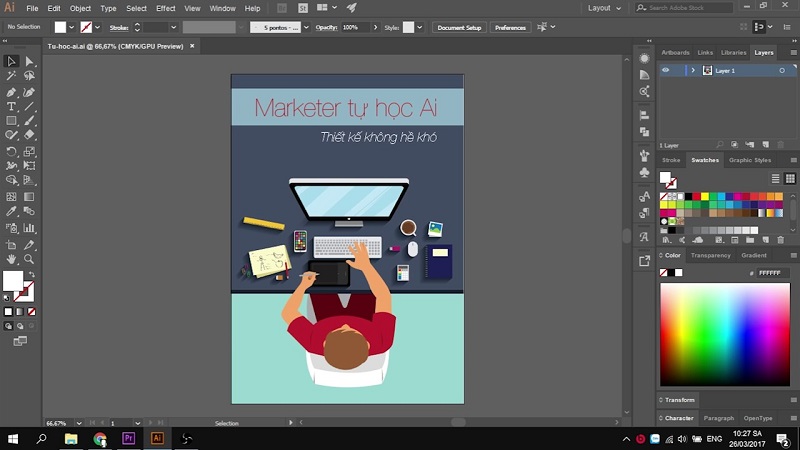Select the Zoom tool
Screen dimensions: 800x450
coord(29,259)
